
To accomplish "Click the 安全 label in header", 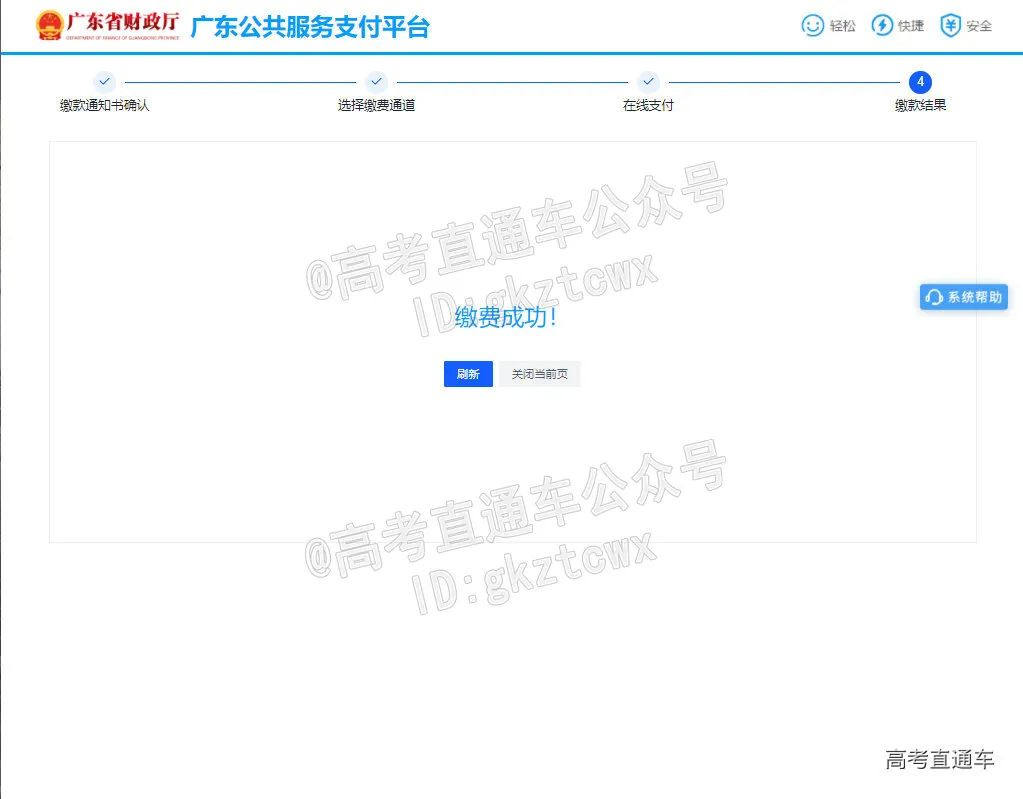I will point(979,26).
